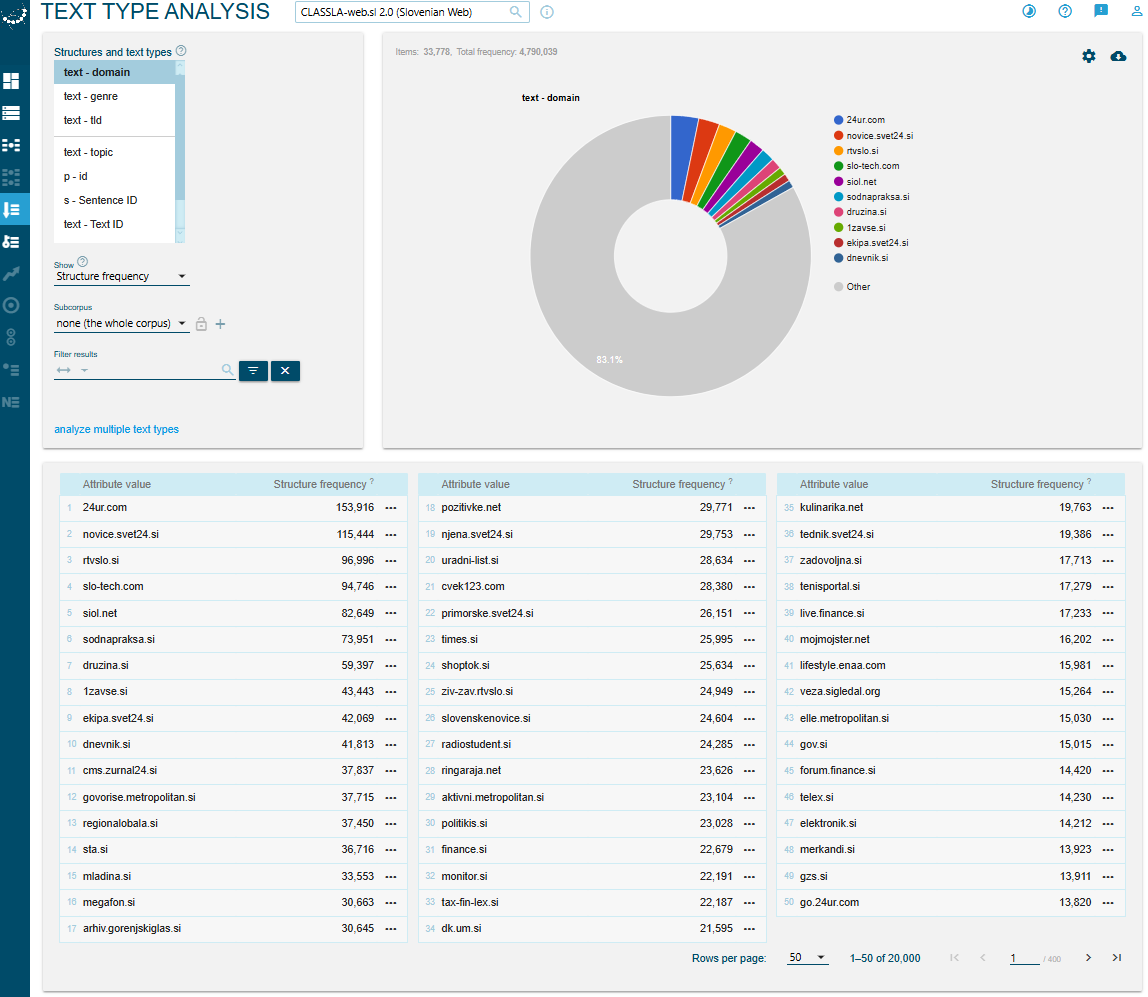The image size is (1148, 997).
Task: Open the options menu for pozitivke.net row
Action: coord(750,508)
